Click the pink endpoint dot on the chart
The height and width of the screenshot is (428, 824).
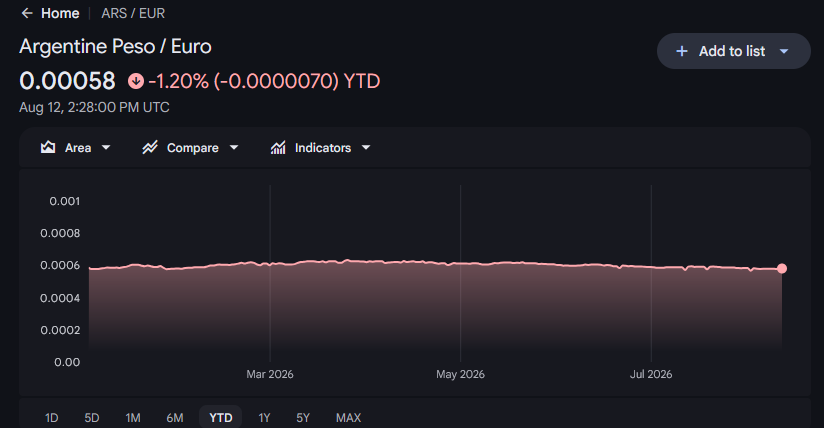coord(782,269)
